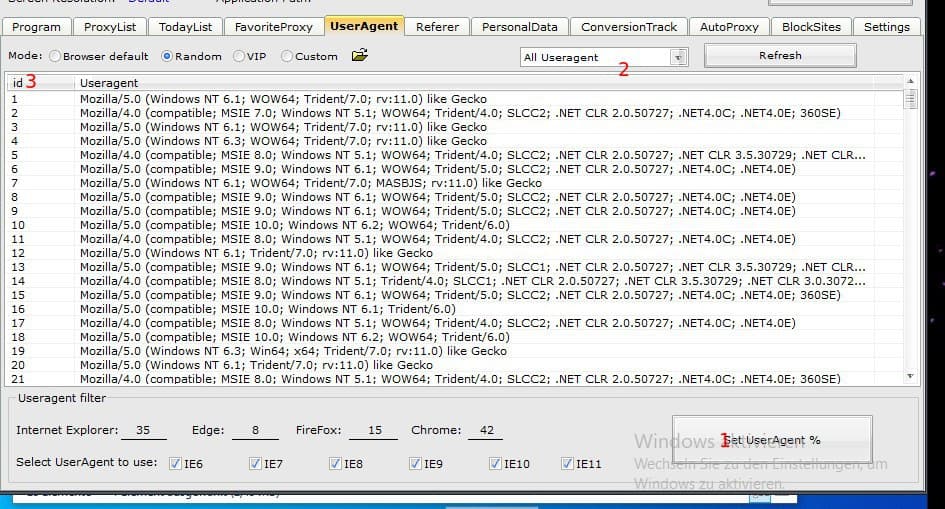Screen dimensions: 945x509
Task: Click the Internet Explorer percentage field
Action: 143,430
